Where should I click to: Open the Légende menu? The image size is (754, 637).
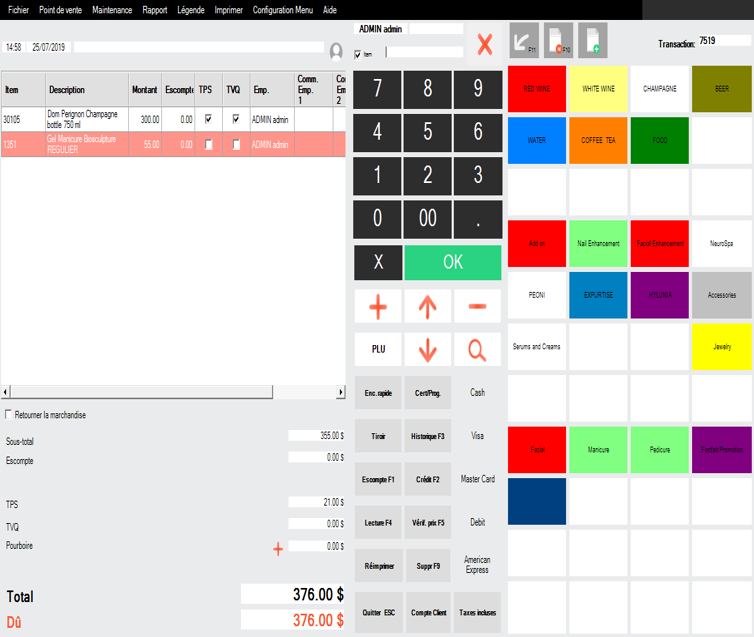coord(190,10)
